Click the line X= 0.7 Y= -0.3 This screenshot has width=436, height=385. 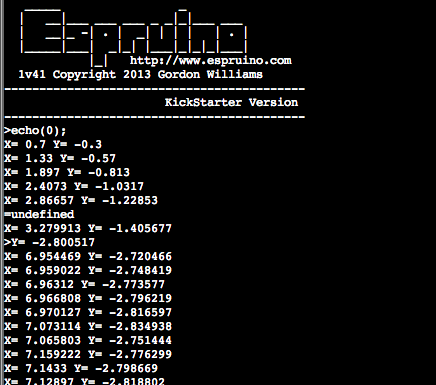(x=53, y=145)
